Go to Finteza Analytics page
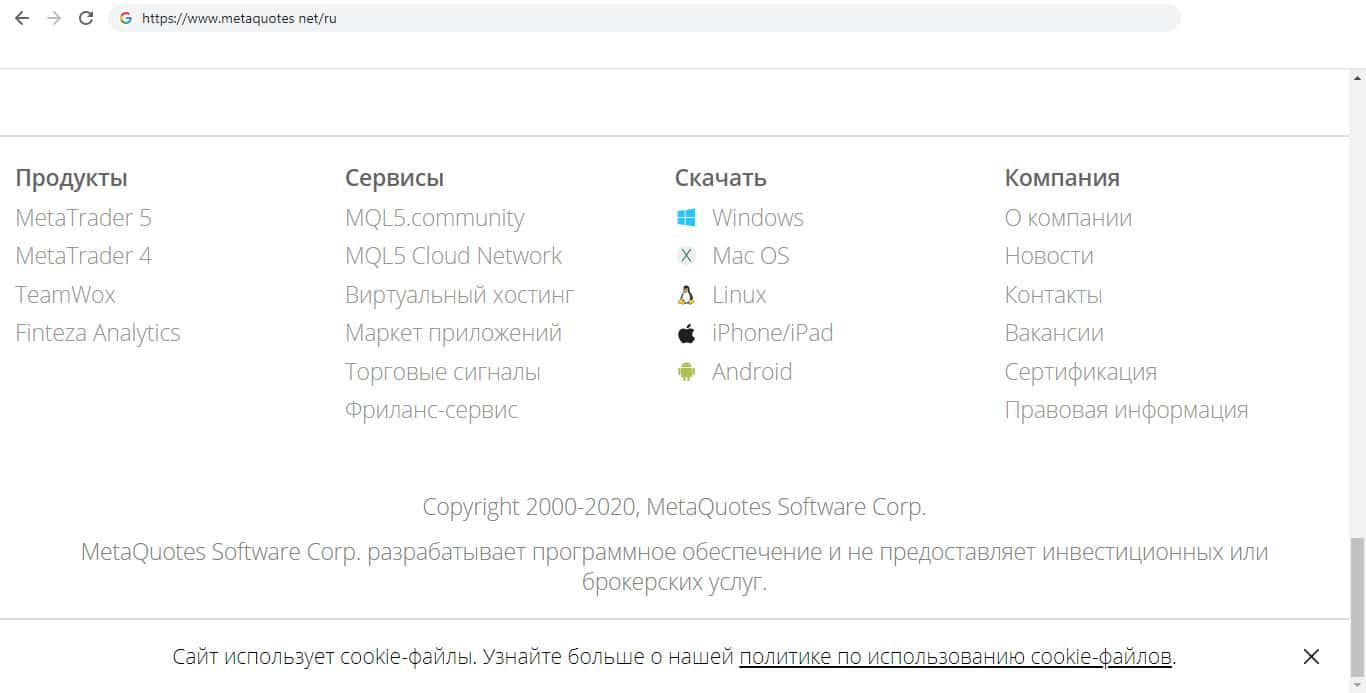 (x=98, y=333)
